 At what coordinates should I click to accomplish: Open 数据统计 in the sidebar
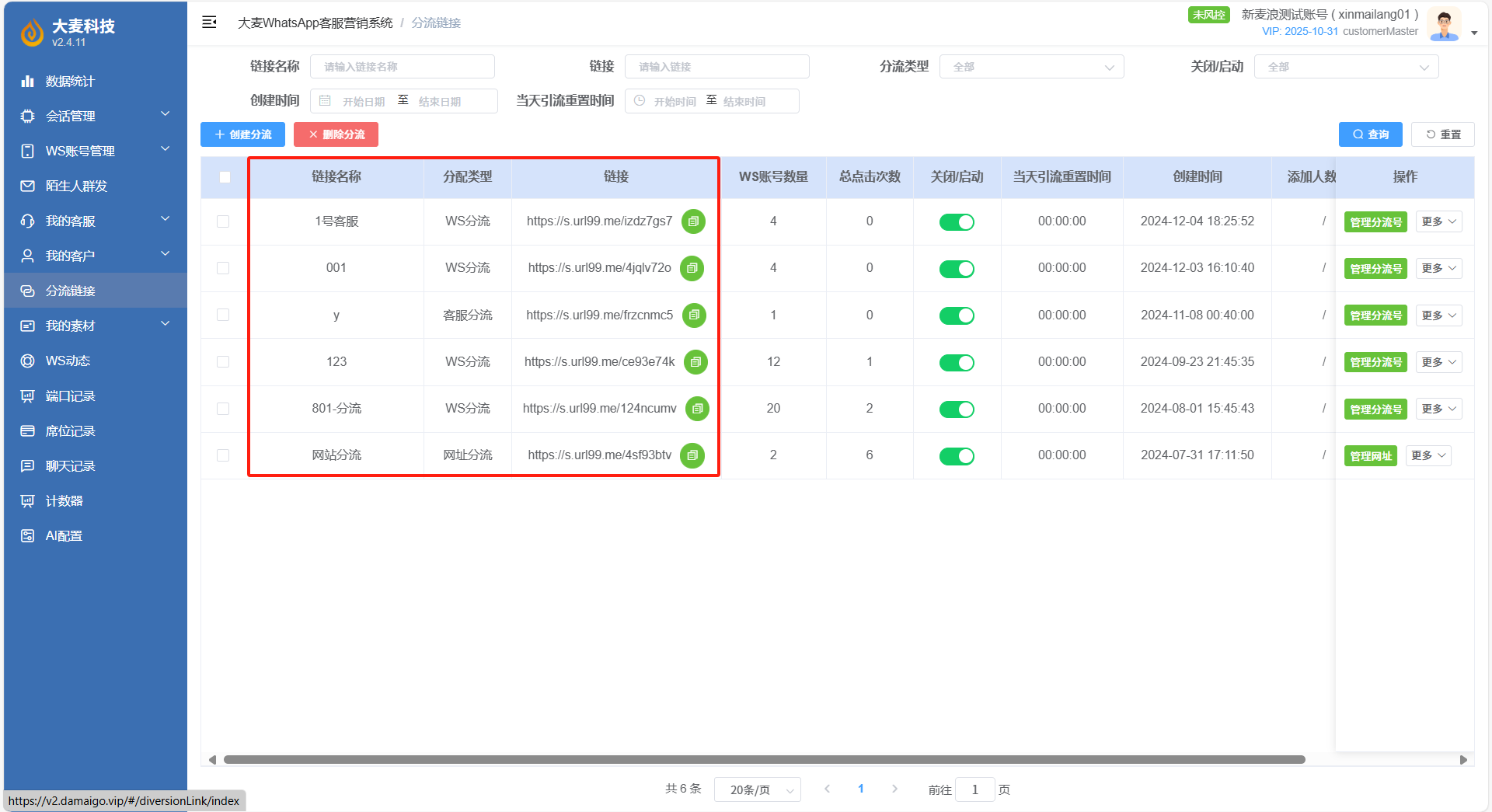[95, 81]
